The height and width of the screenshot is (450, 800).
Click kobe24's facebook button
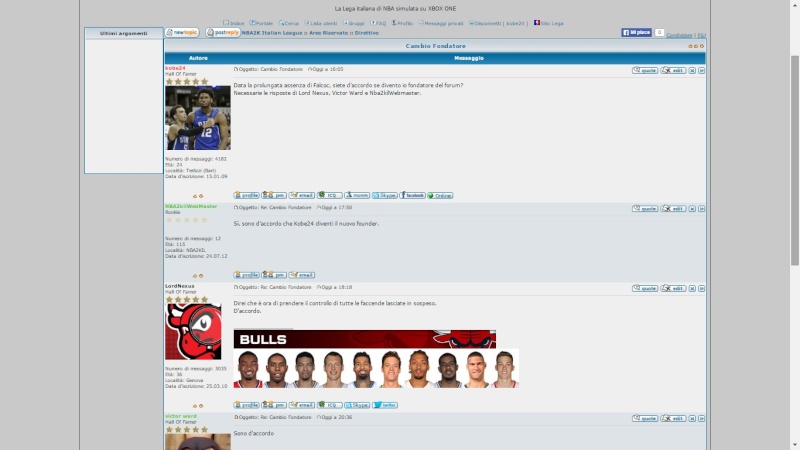[x=412, y=195]
